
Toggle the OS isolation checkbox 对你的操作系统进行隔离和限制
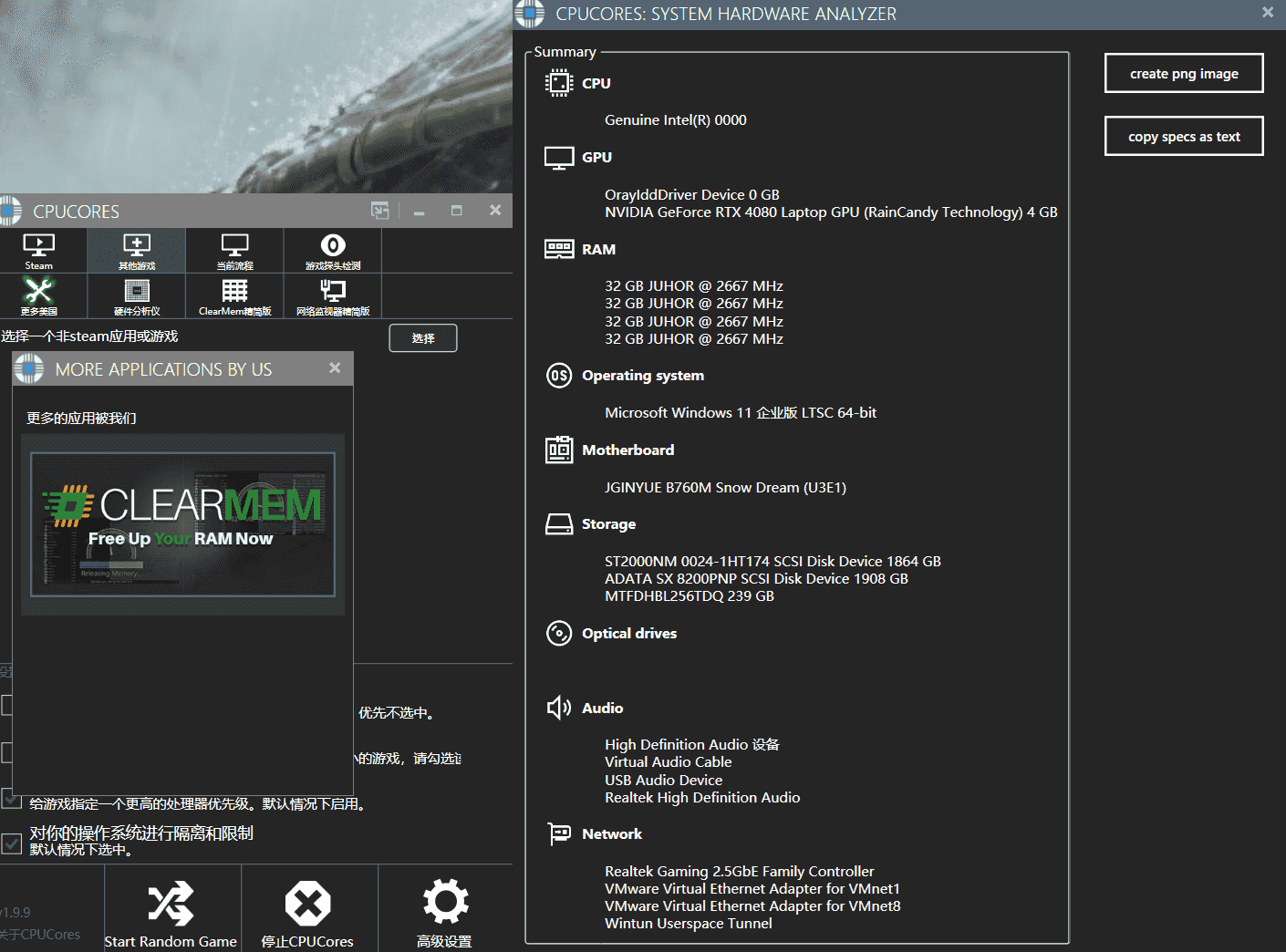tap(12, 843)
